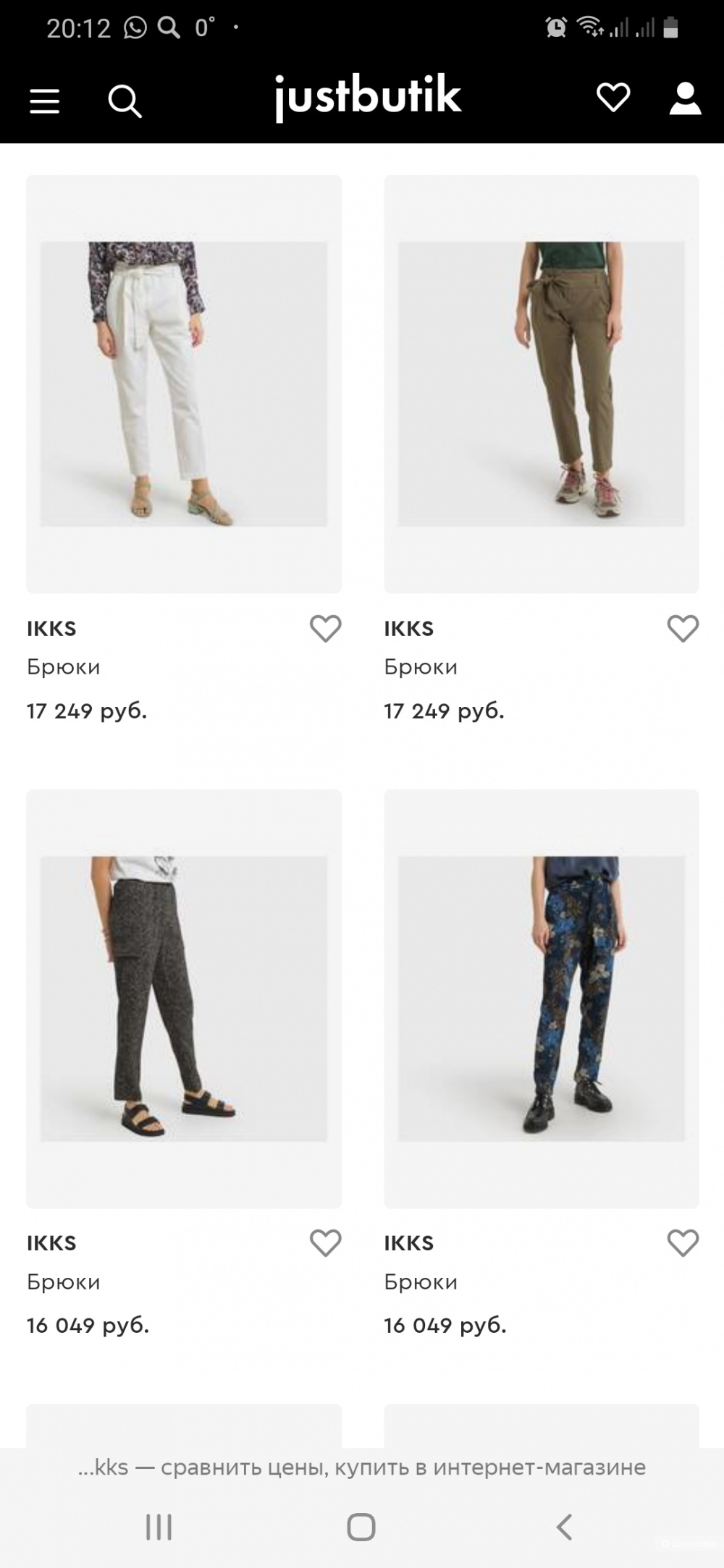Tap the Android home button
Viewport: 724px width, 1568px height.
tap(361, 1527)
